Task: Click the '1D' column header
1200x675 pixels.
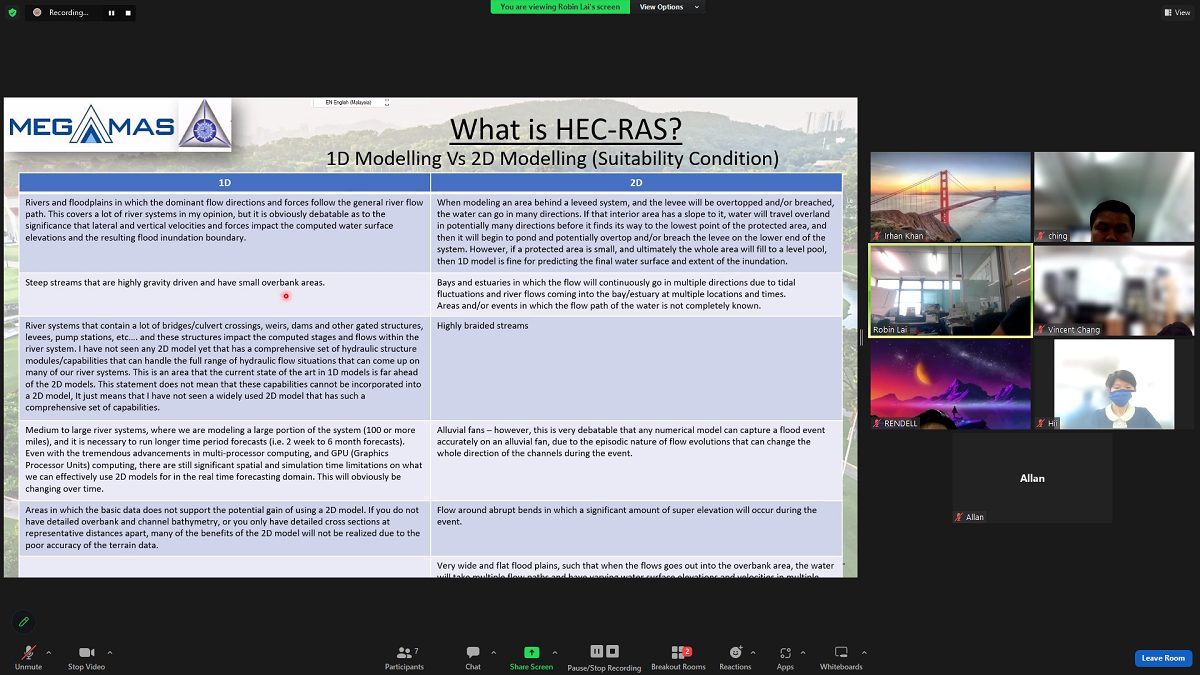Action: pyautogui.click(x=225, y=183)
